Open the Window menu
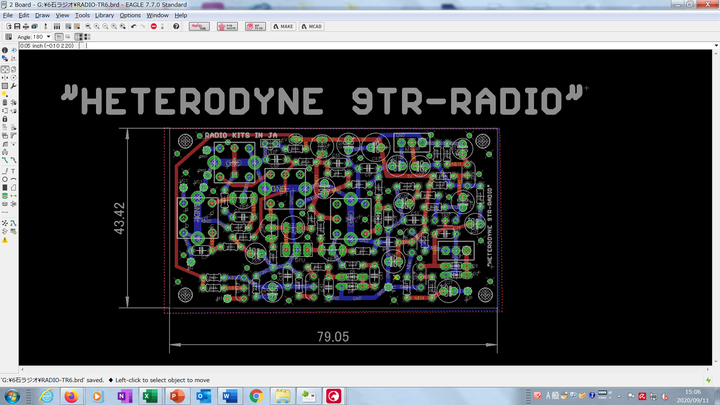The image size is (720, 405). tap(158, 15)
